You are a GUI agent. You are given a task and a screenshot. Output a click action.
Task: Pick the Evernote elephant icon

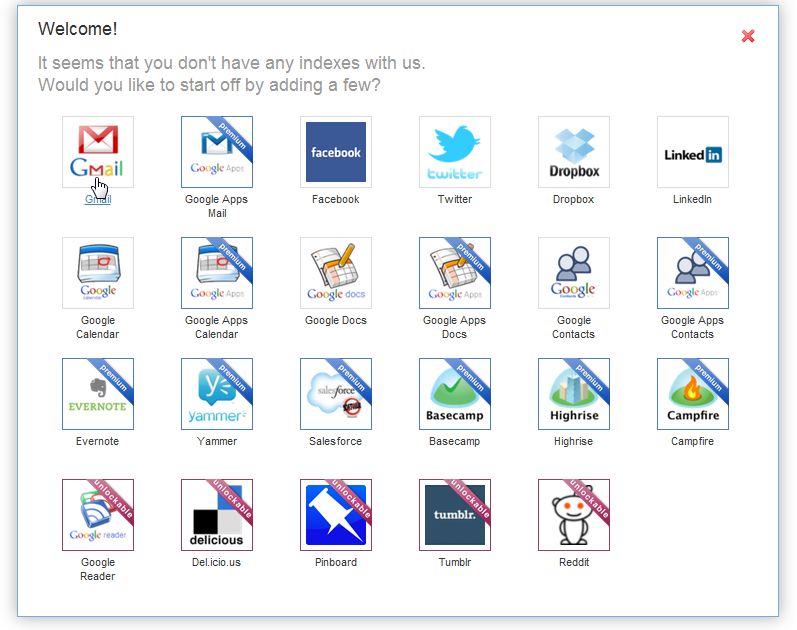click(98, 394)
